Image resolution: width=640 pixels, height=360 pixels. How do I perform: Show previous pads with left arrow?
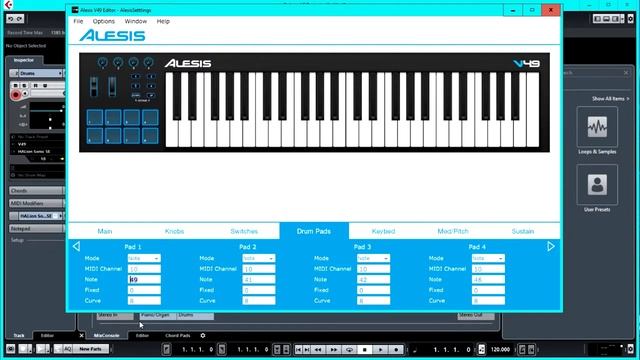[76, 246]
